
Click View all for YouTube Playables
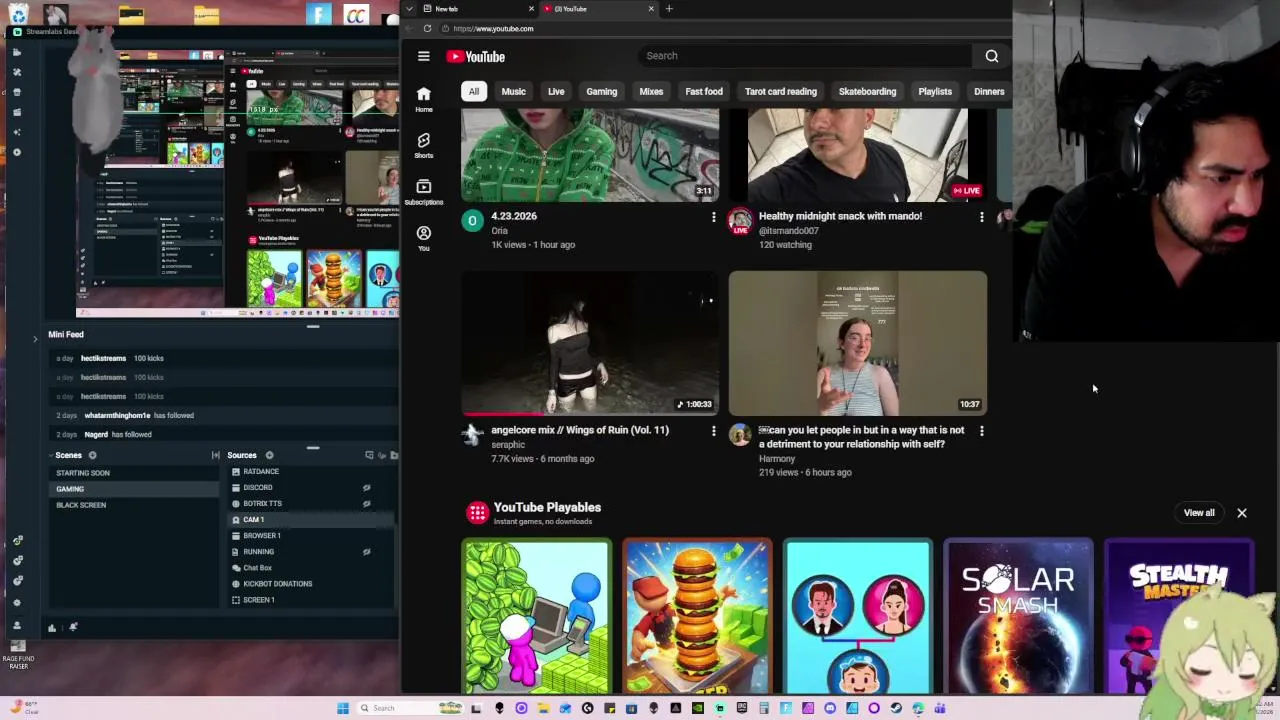click(x=1199, y=513)
